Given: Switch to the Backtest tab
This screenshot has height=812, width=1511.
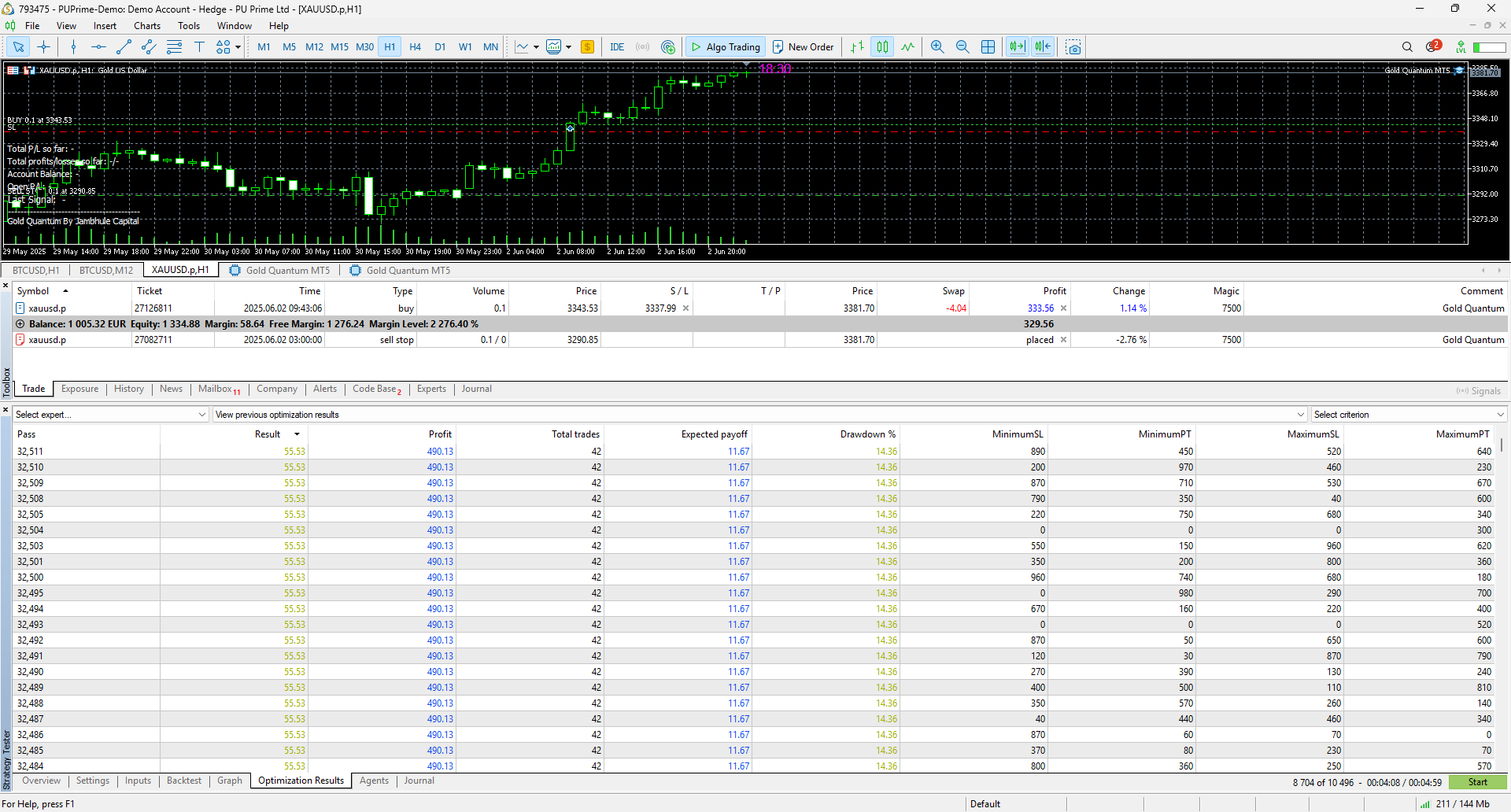Looking at the screenshot, I should tap(183, 781).
